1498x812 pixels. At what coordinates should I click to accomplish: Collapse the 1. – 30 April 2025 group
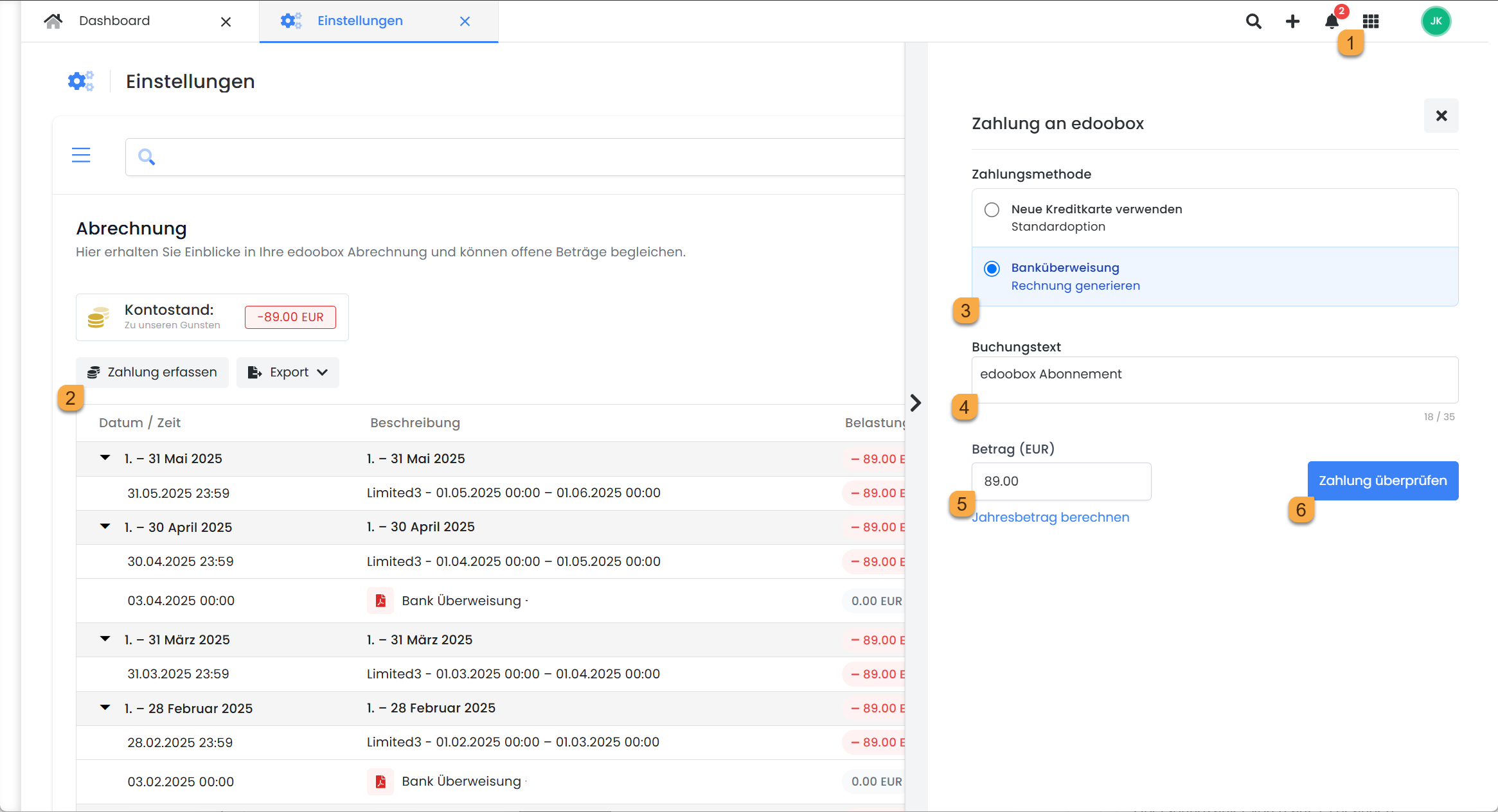pyautogui.click(x=105, y=527)
